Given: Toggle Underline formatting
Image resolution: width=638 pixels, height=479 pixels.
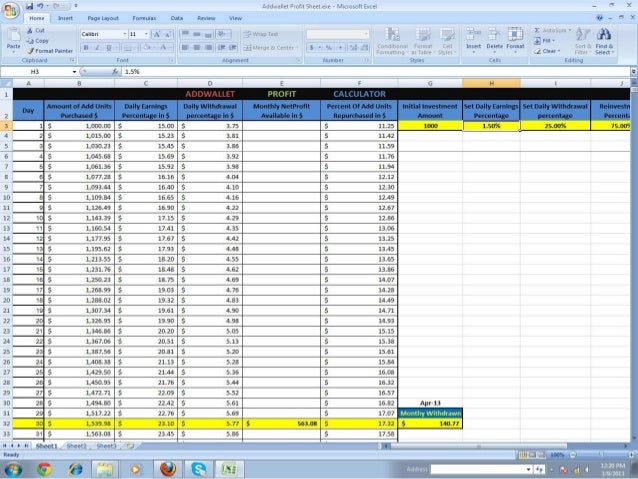Looking at the screenshot, I should tap(109, 48).
